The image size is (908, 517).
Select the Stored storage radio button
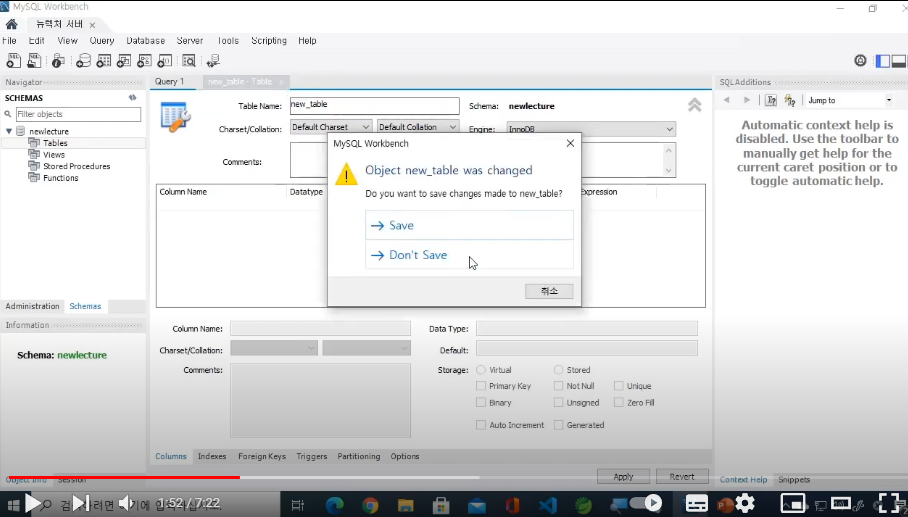[x=558, y=369]
